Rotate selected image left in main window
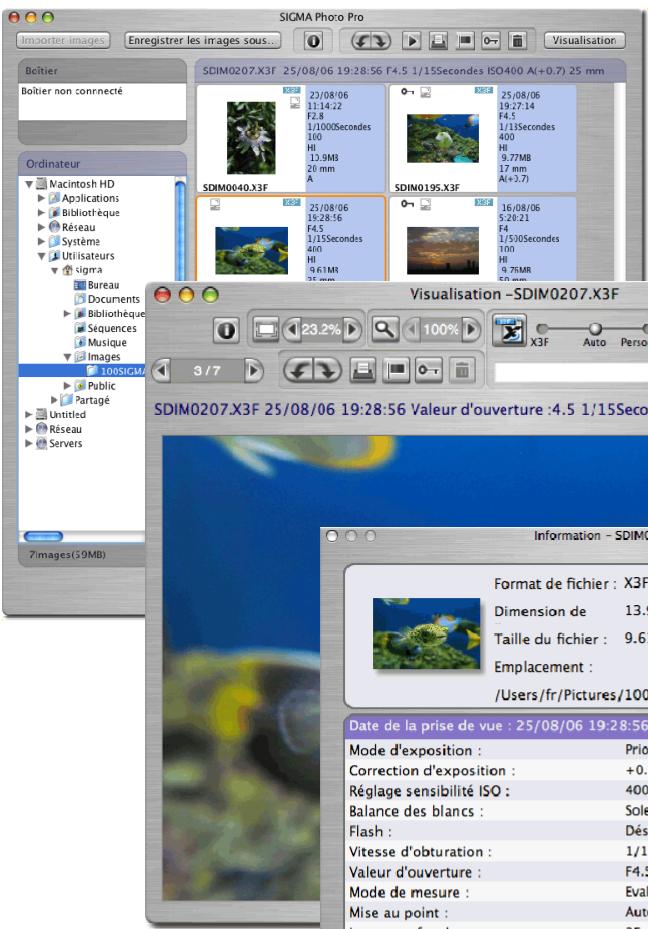 (x=361, y=41)
